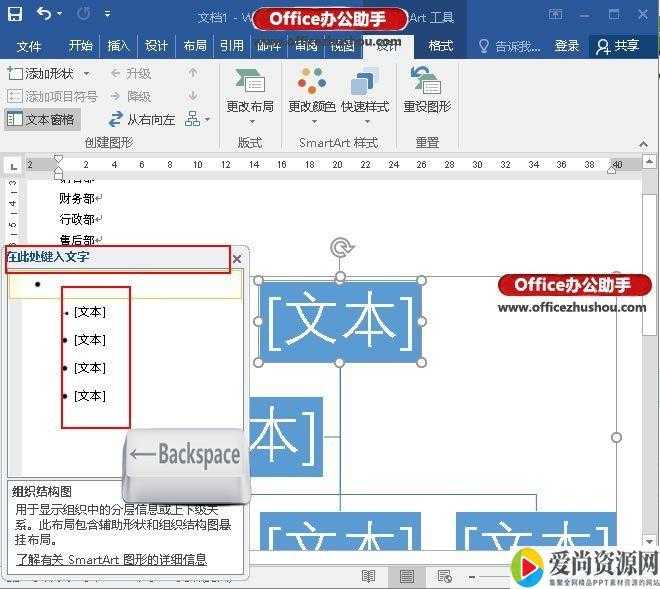This screenshot has height=589, width=660.
Task: Click the 重设图形 reset graphic icon
Action: click(427, 83)
